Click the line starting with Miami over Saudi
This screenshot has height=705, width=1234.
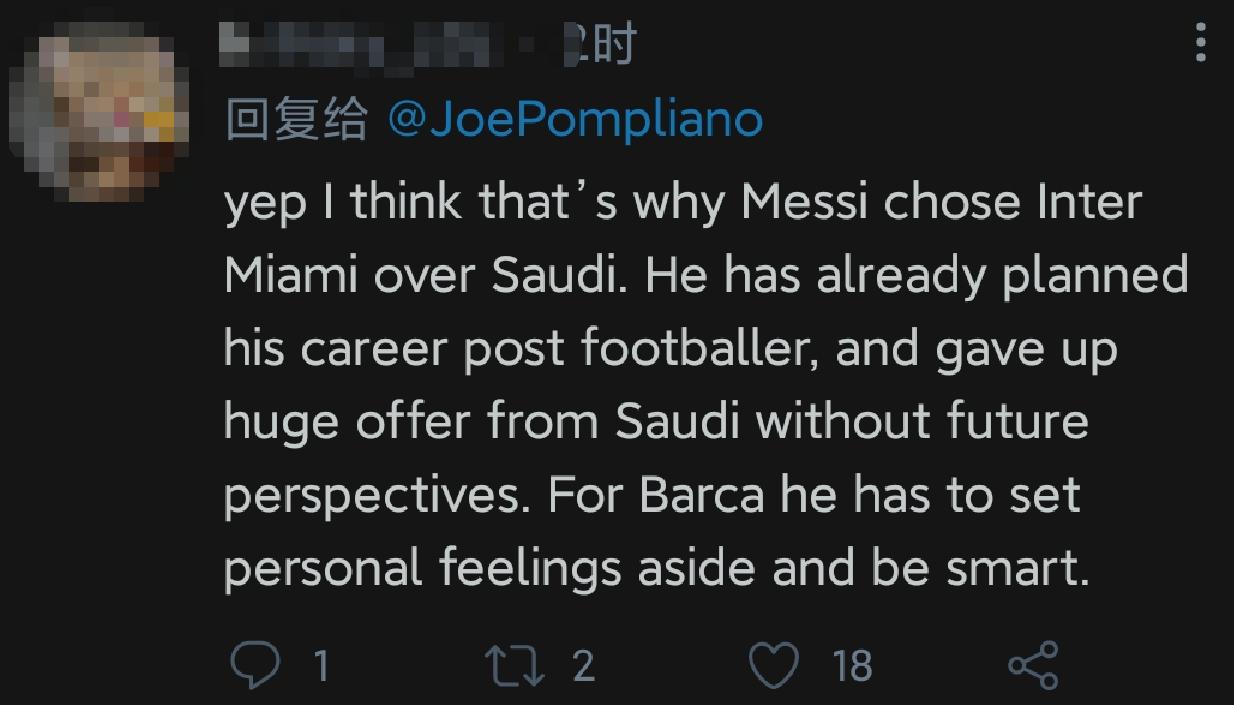point(705,276)
